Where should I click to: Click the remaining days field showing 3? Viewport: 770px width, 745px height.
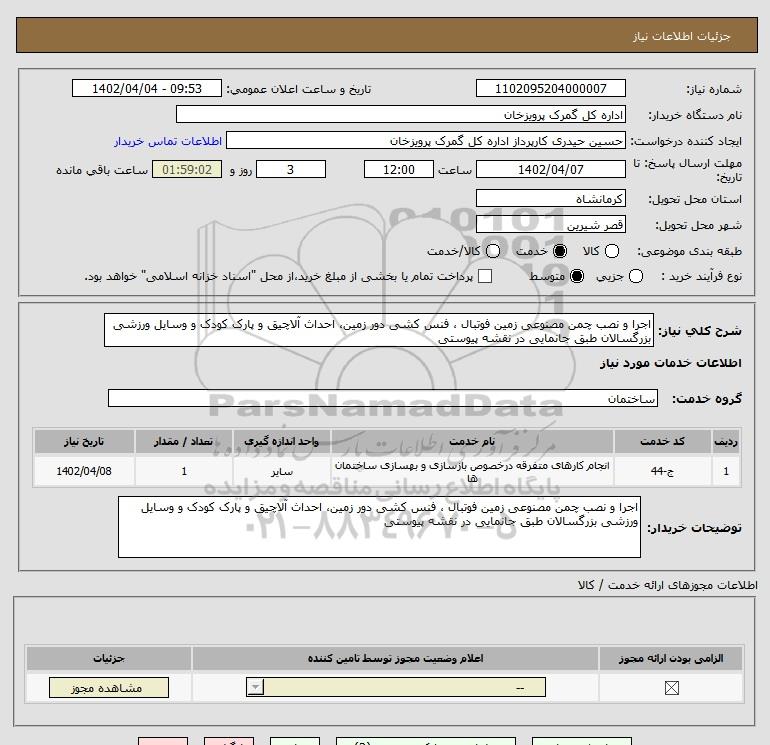click(291, 169)
